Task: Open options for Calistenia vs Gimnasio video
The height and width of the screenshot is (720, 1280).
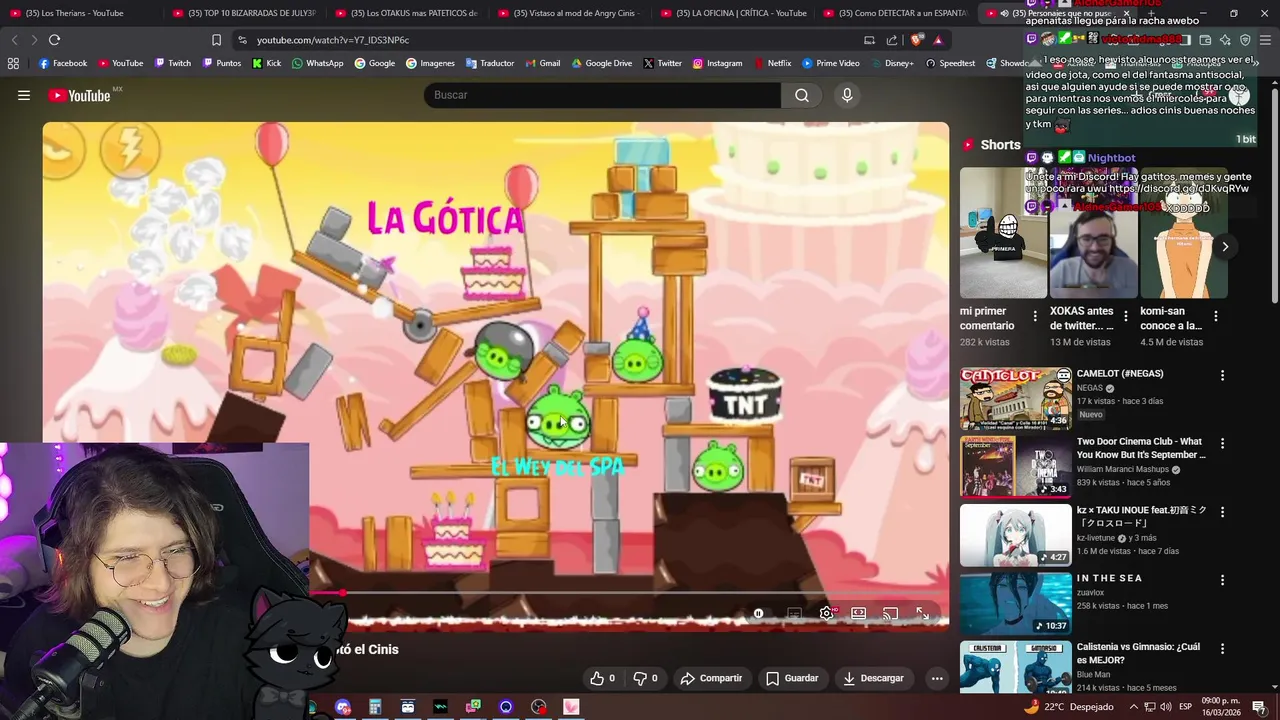Action: coord(1222,648)
